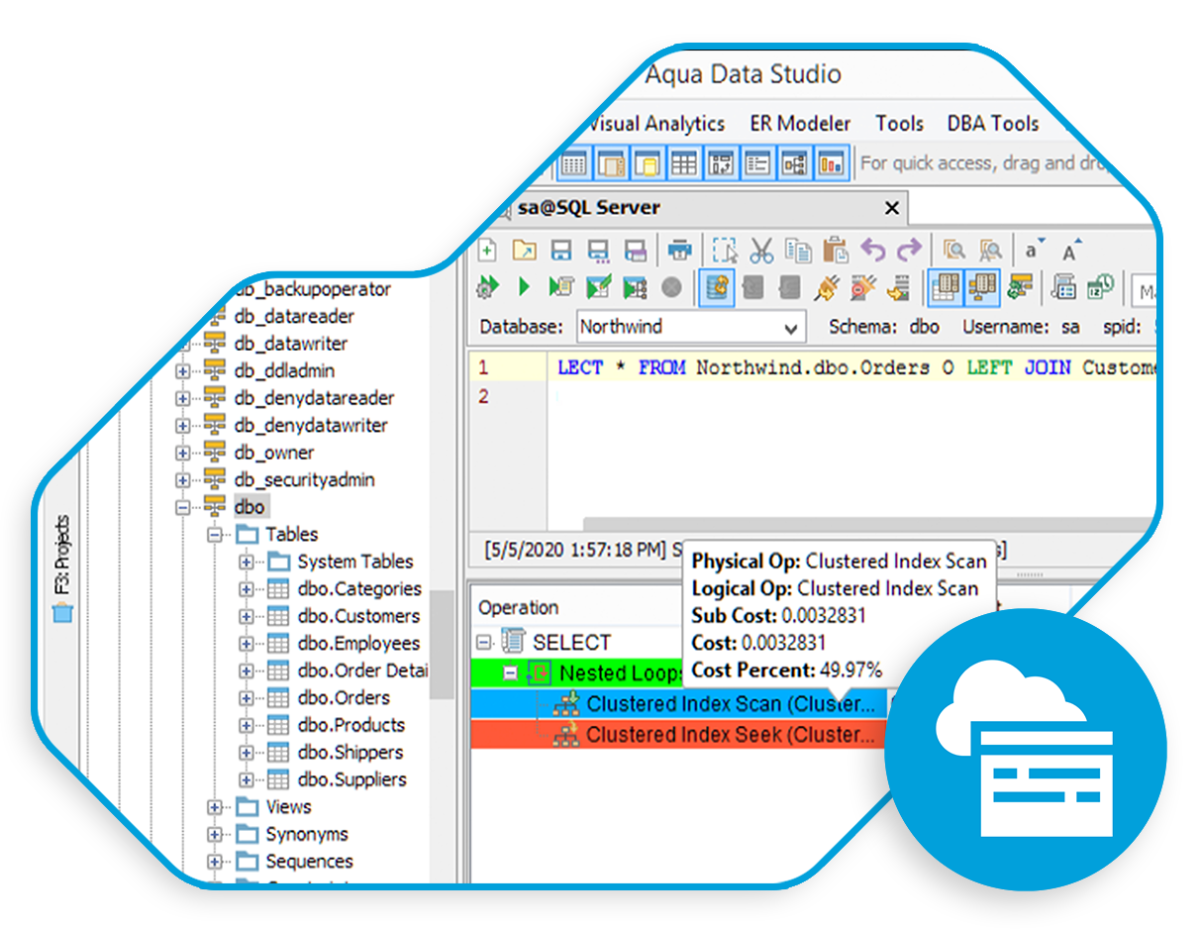Click the Schema: dbo label

884,327
